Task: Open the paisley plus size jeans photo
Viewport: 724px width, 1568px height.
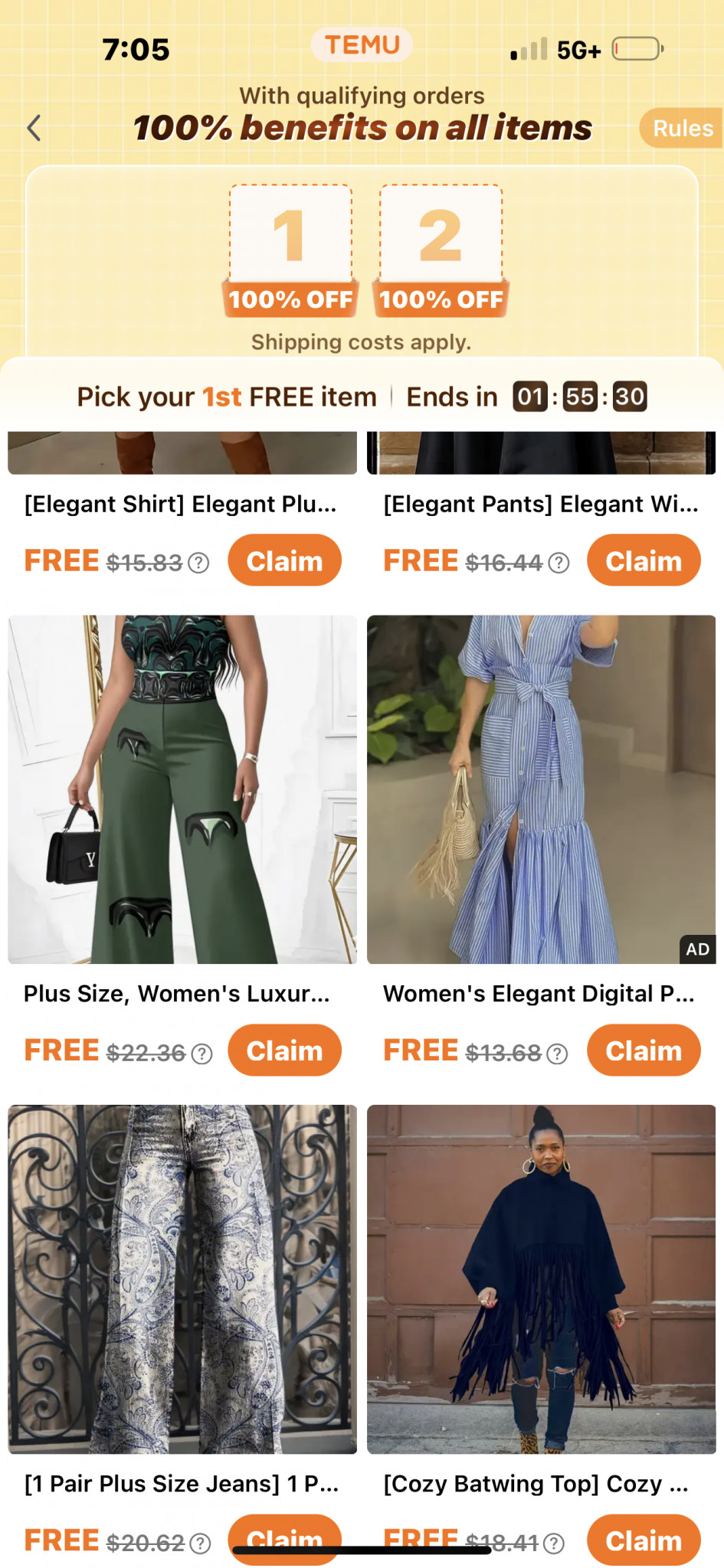Action: pos(182,1279)
